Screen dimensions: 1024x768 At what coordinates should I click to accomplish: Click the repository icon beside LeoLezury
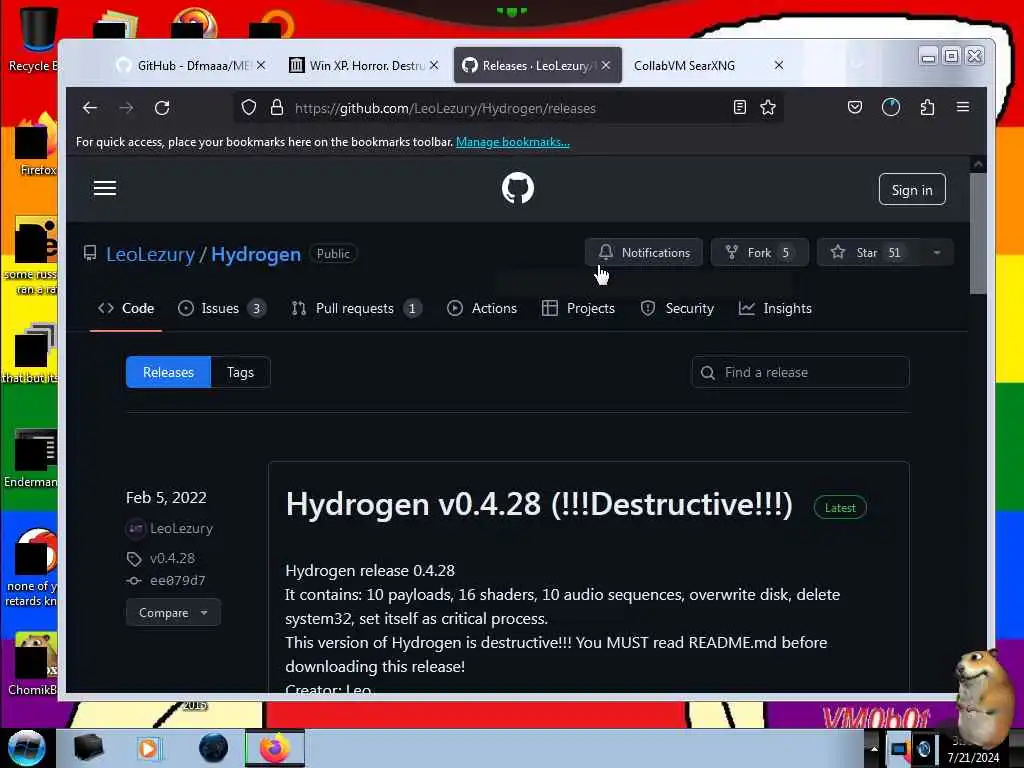pos(90,253)
